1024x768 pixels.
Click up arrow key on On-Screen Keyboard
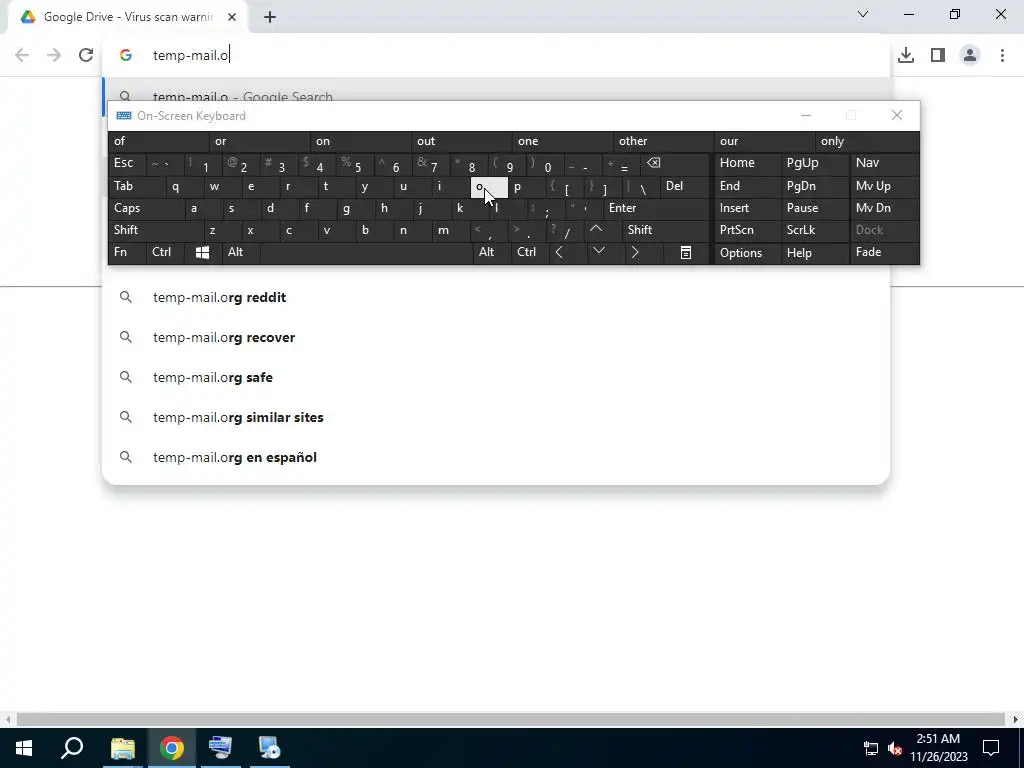pos(596,230)
